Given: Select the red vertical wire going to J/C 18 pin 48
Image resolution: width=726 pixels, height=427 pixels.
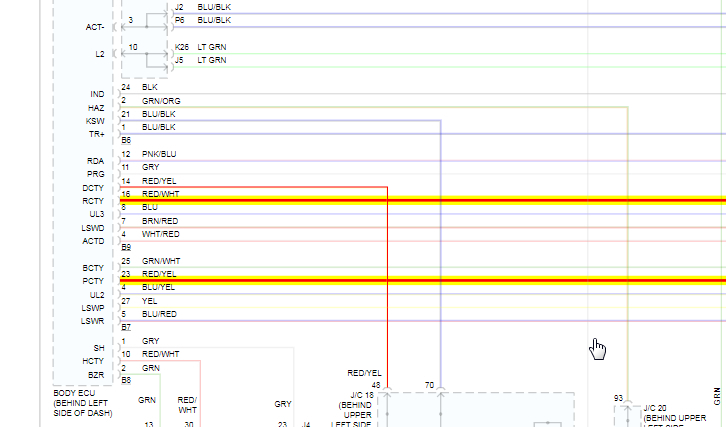Looking at the screenshot, I should click(387, 287).
